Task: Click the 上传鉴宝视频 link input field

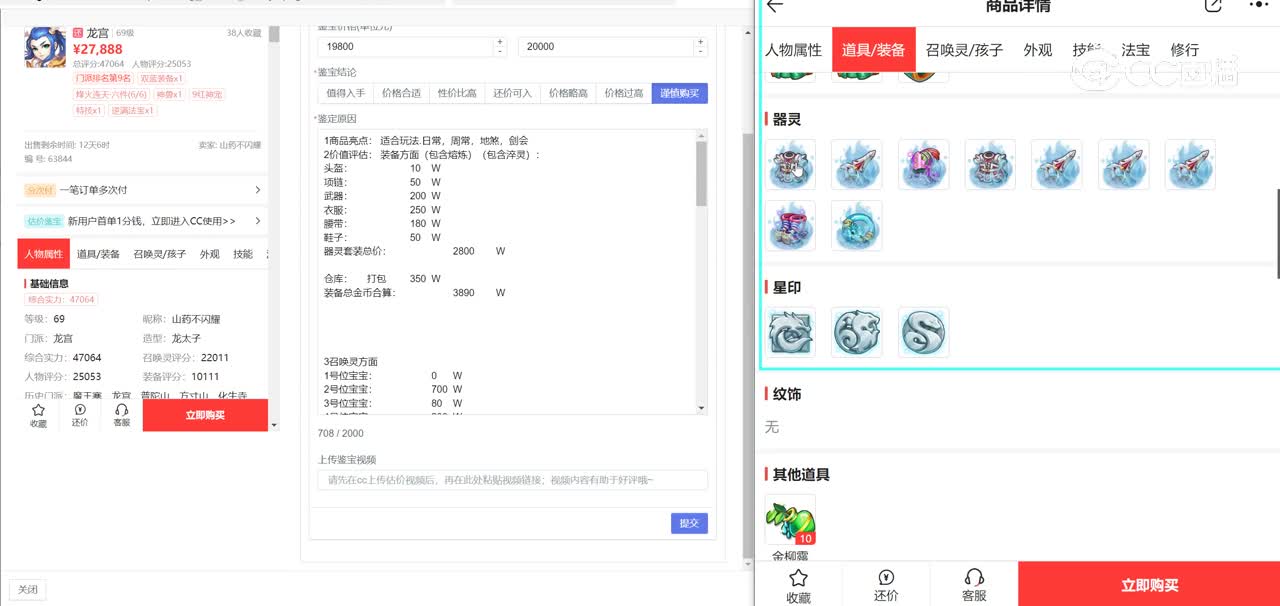Action: [513, 481]
